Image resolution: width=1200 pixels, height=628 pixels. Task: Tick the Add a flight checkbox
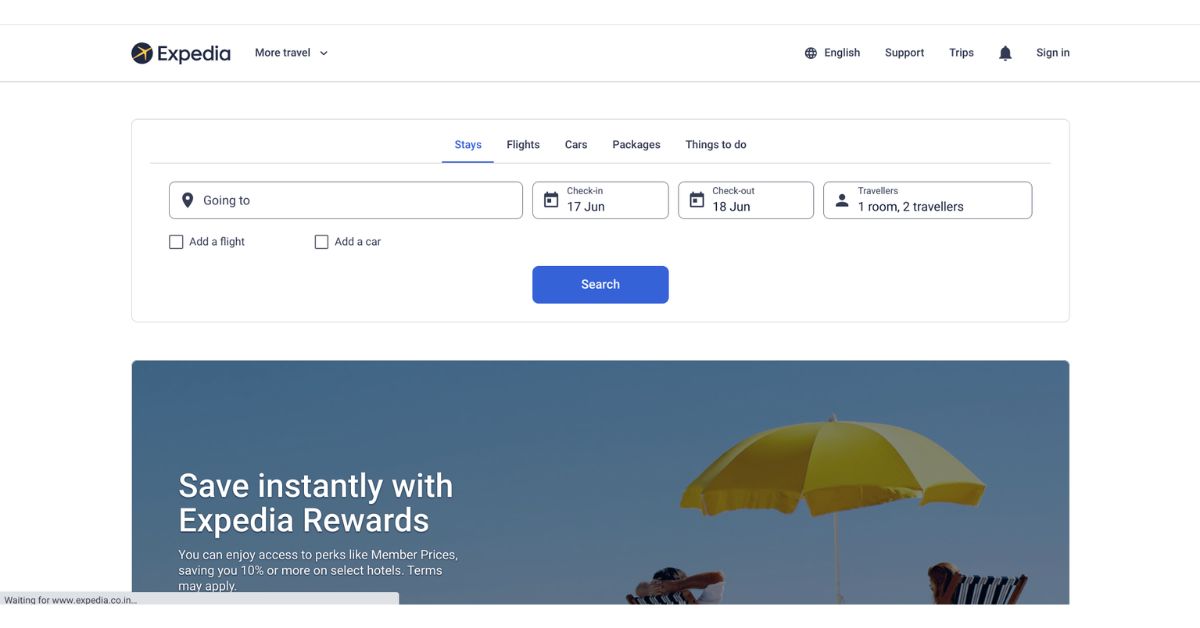point(176,242)
